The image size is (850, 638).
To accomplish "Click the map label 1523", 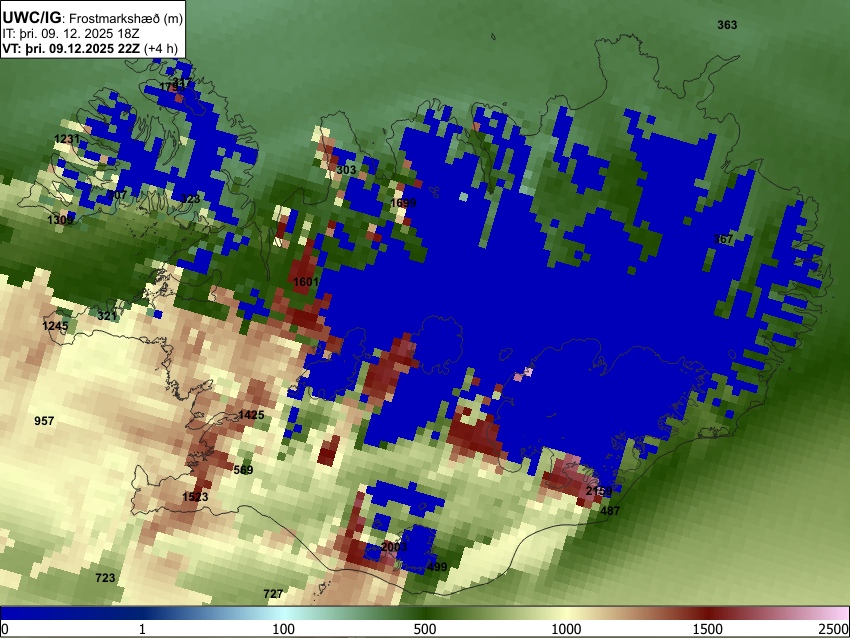I will 195,497.
